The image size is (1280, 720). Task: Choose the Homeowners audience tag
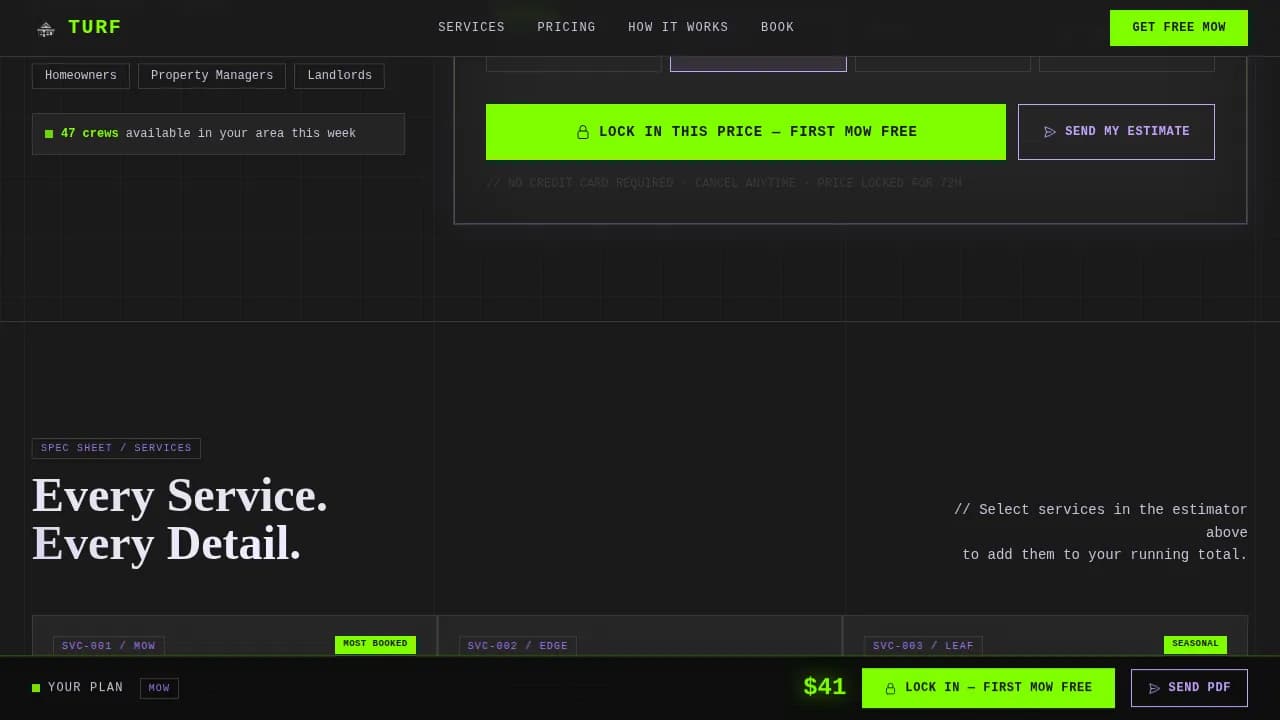coord(81,76)
